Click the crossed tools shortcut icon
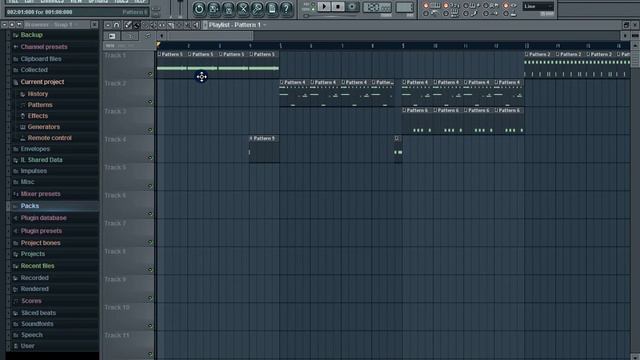 coord(243,9)
